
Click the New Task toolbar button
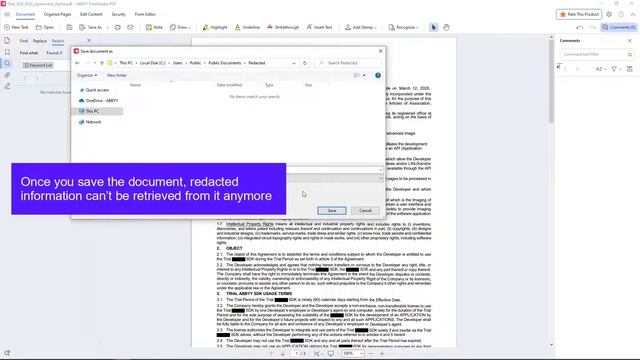16,27
